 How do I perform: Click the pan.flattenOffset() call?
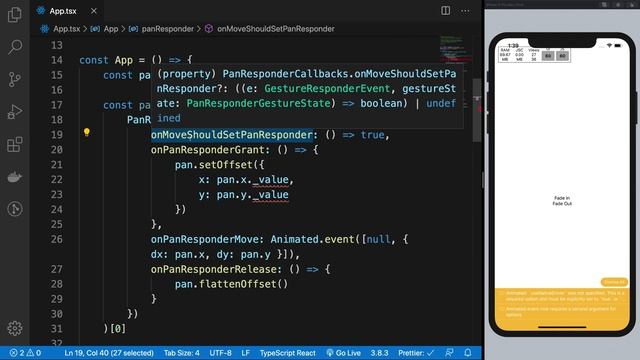point(231,284)
